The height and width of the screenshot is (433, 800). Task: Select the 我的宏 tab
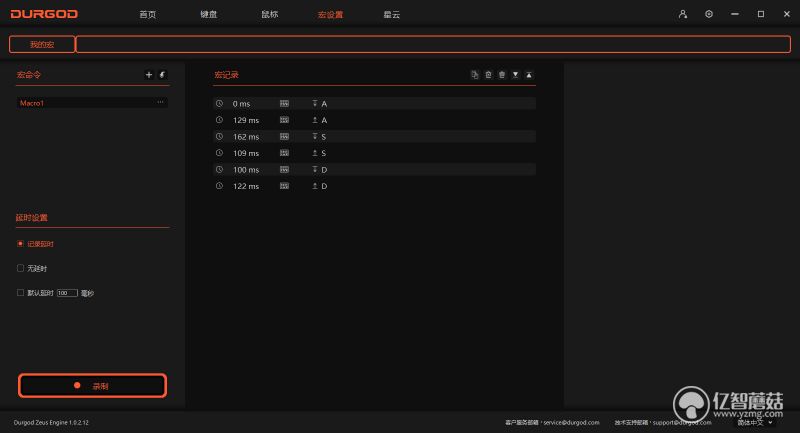(x=42, y=44)
